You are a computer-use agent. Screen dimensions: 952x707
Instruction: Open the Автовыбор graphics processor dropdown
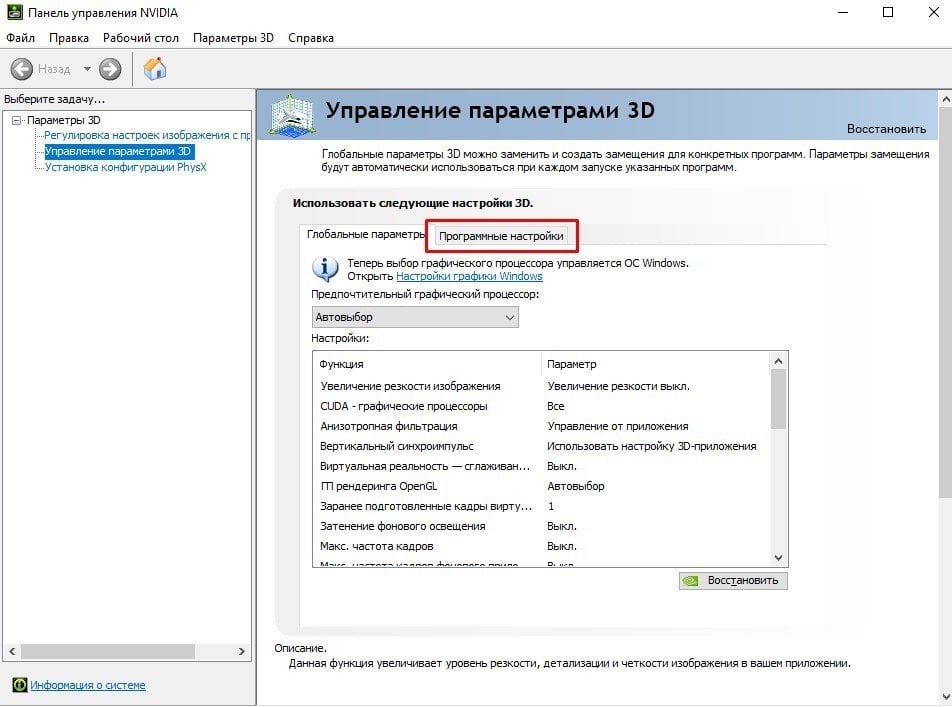(415, 317)
